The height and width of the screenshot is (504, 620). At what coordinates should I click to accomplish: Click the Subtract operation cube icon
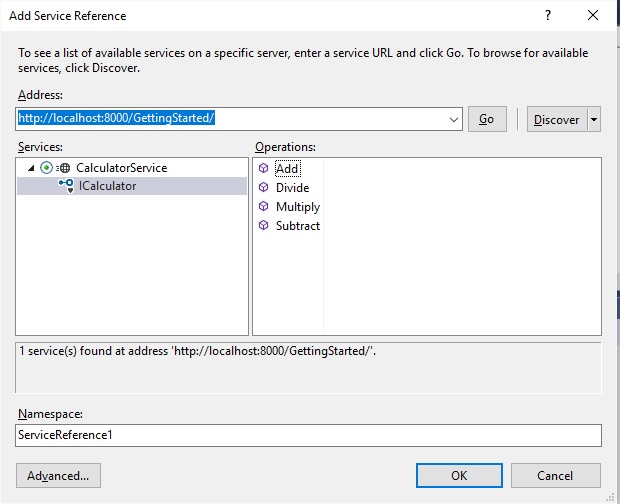click(264, 226)
